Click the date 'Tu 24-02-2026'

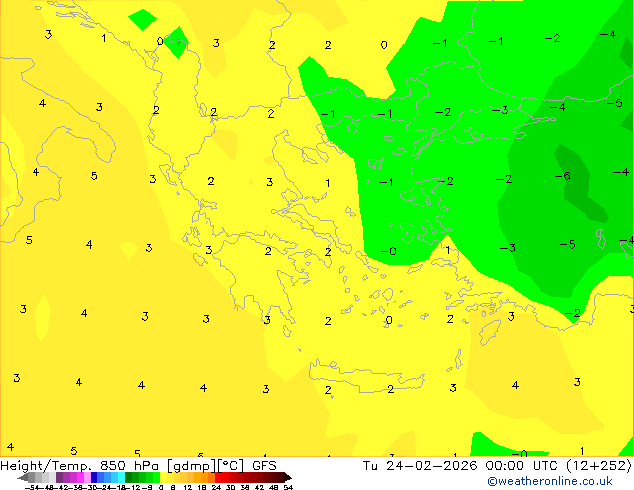[420, 466]
